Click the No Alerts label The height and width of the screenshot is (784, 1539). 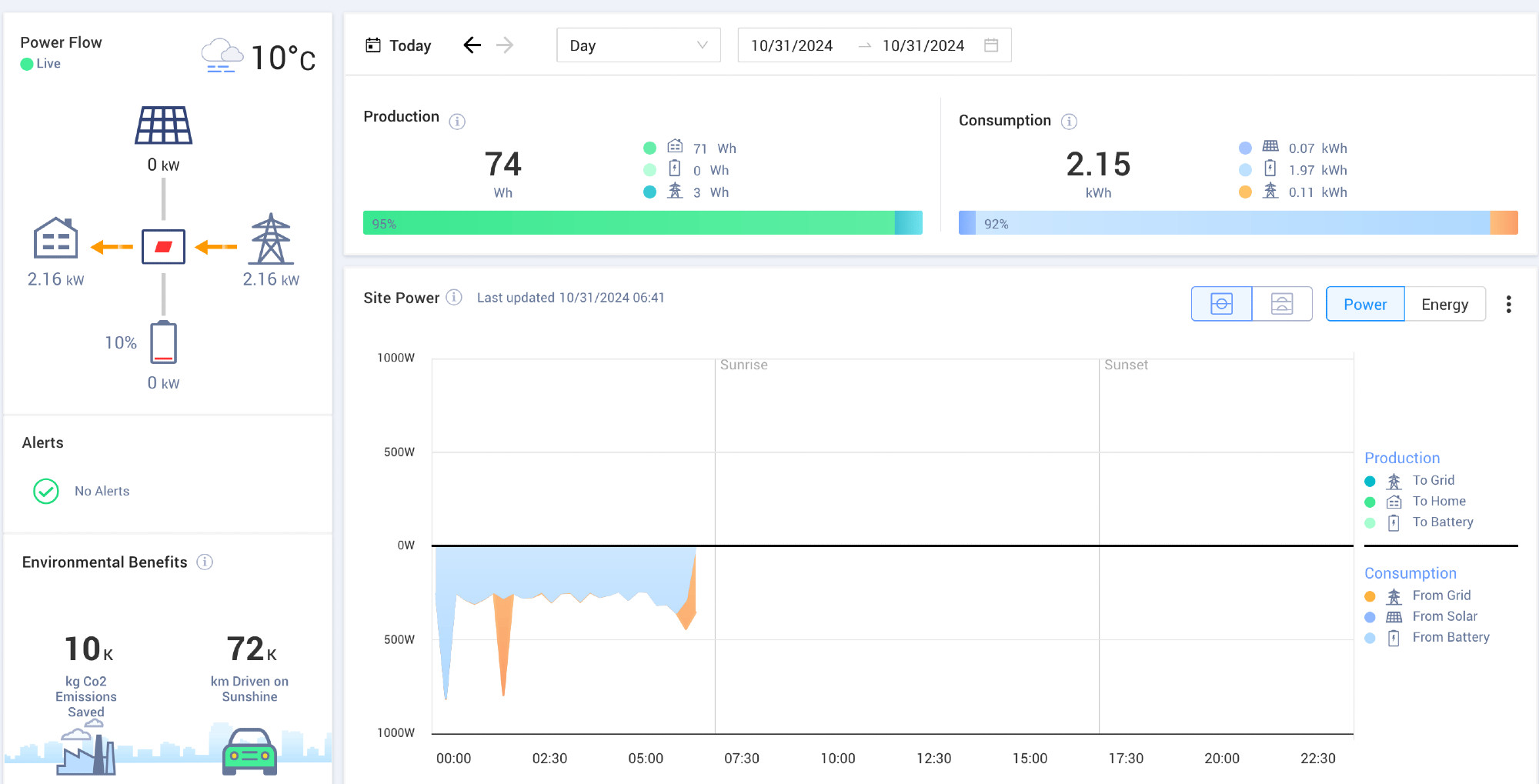pos(102,491)
